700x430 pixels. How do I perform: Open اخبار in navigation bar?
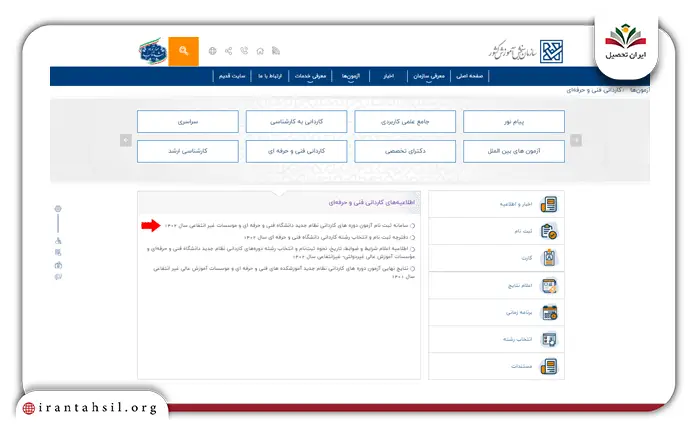coord(388,76)
